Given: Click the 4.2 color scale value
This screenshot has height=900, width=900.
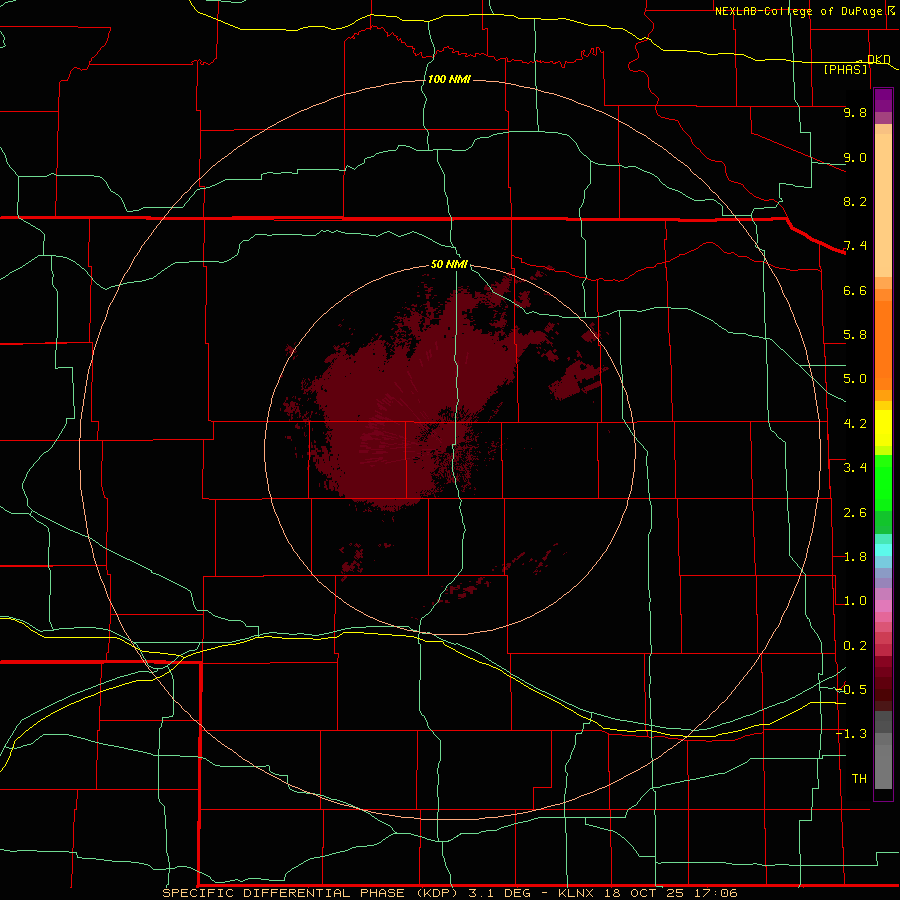Looking at the screenshot, I should tap(855, 424).
